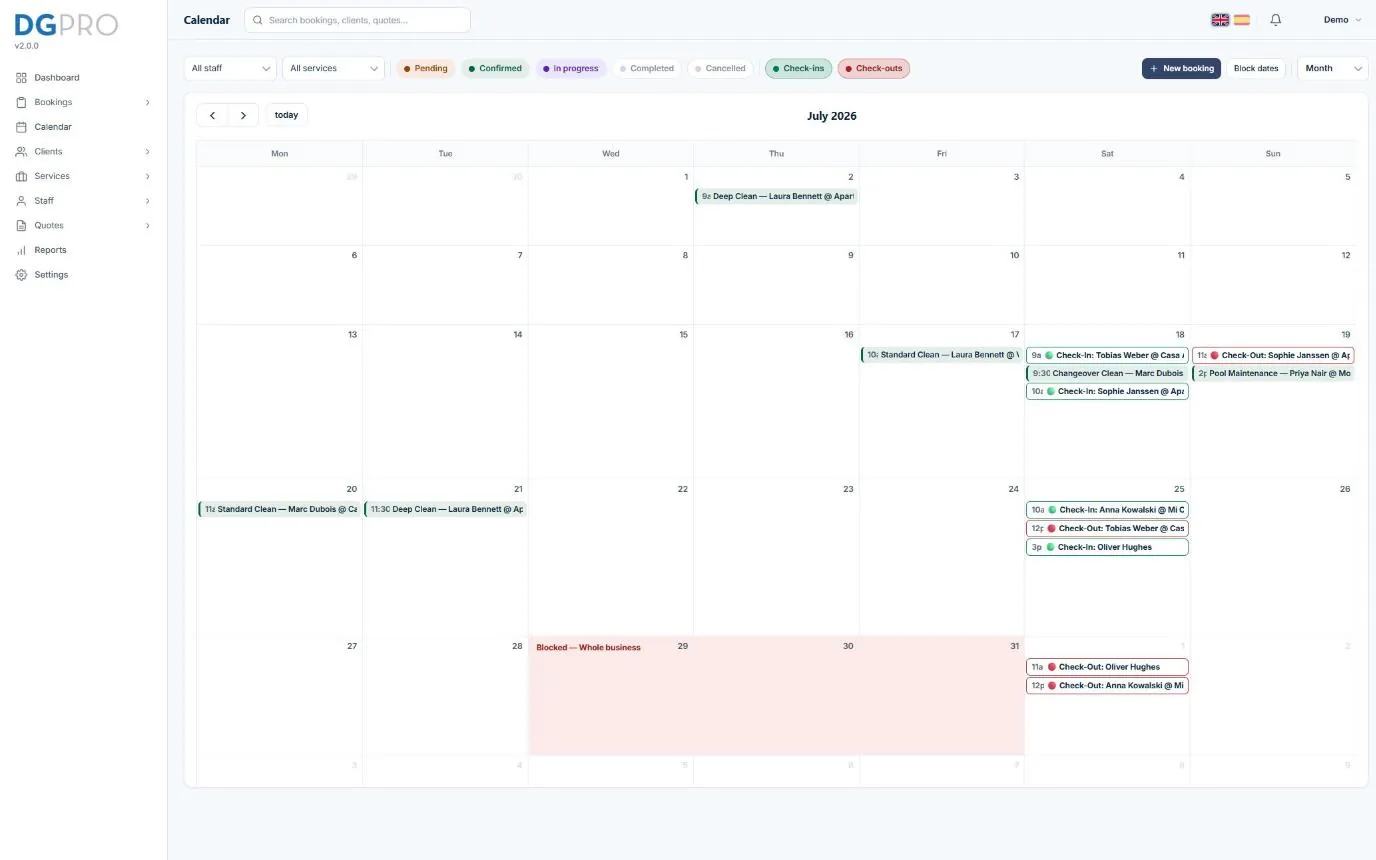Toggle the Pending status filter
This screenshot has height=860, width=1376.
426,69
